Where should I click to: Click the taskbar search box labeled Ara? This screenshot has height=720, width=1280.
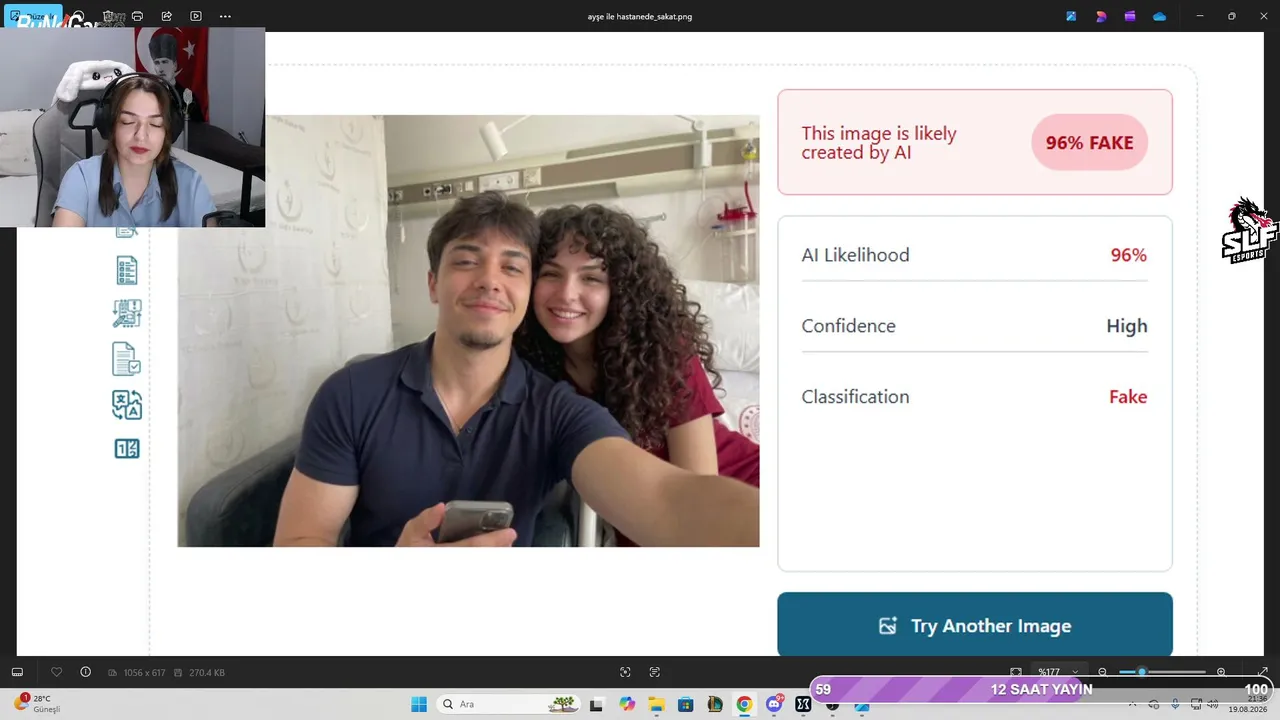[x=508, y=704]
